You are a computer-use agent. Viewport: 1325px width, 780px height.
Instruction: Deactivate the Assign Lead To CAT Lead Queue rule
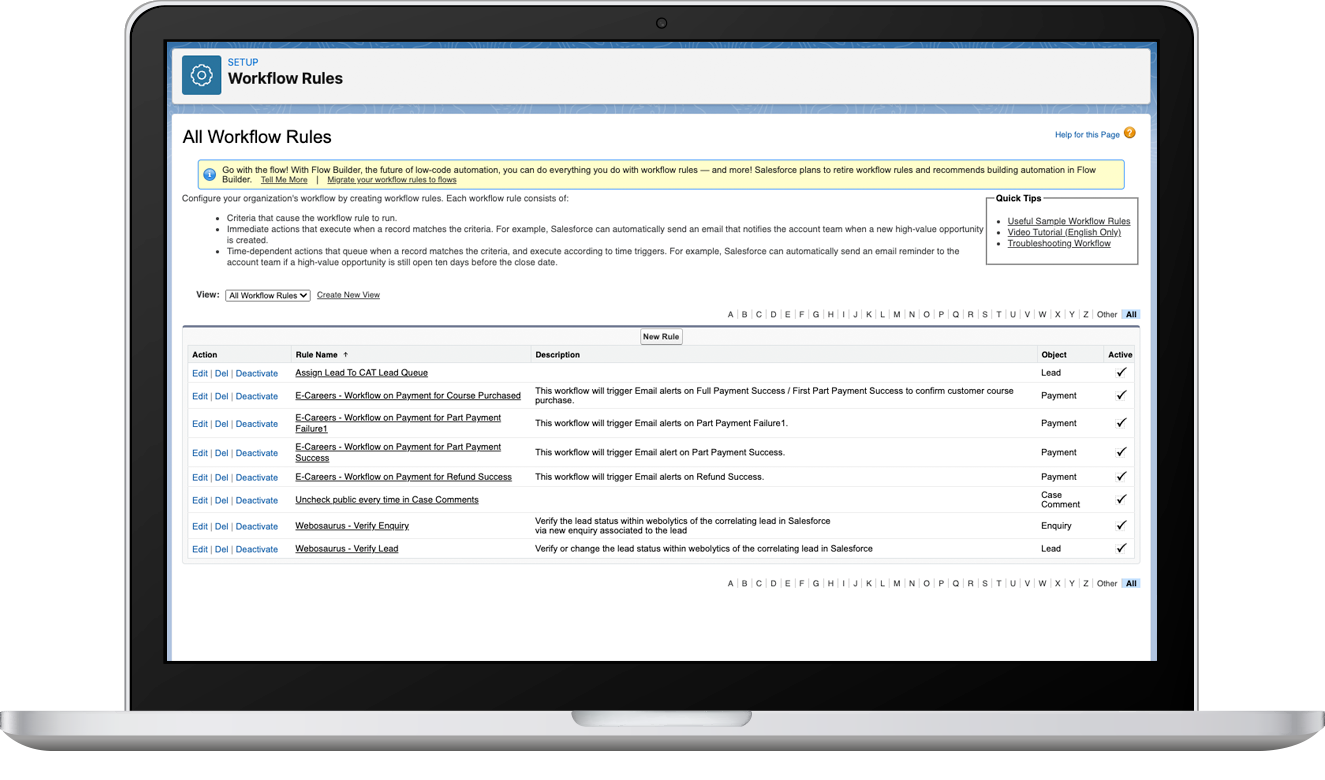(x=256, y=372)
